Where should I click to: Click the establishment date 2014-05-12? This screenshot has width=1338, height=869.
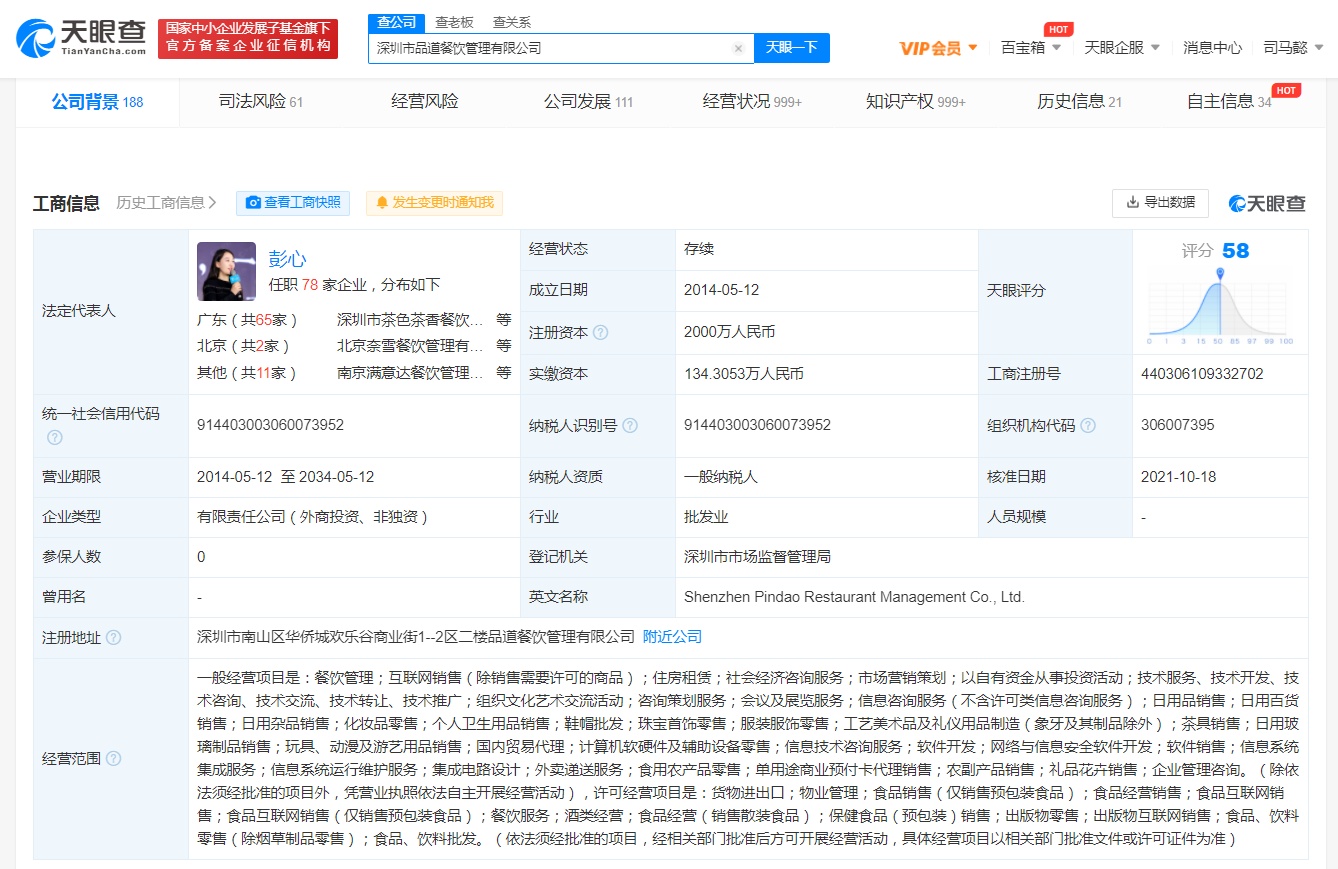pos(721,290)
